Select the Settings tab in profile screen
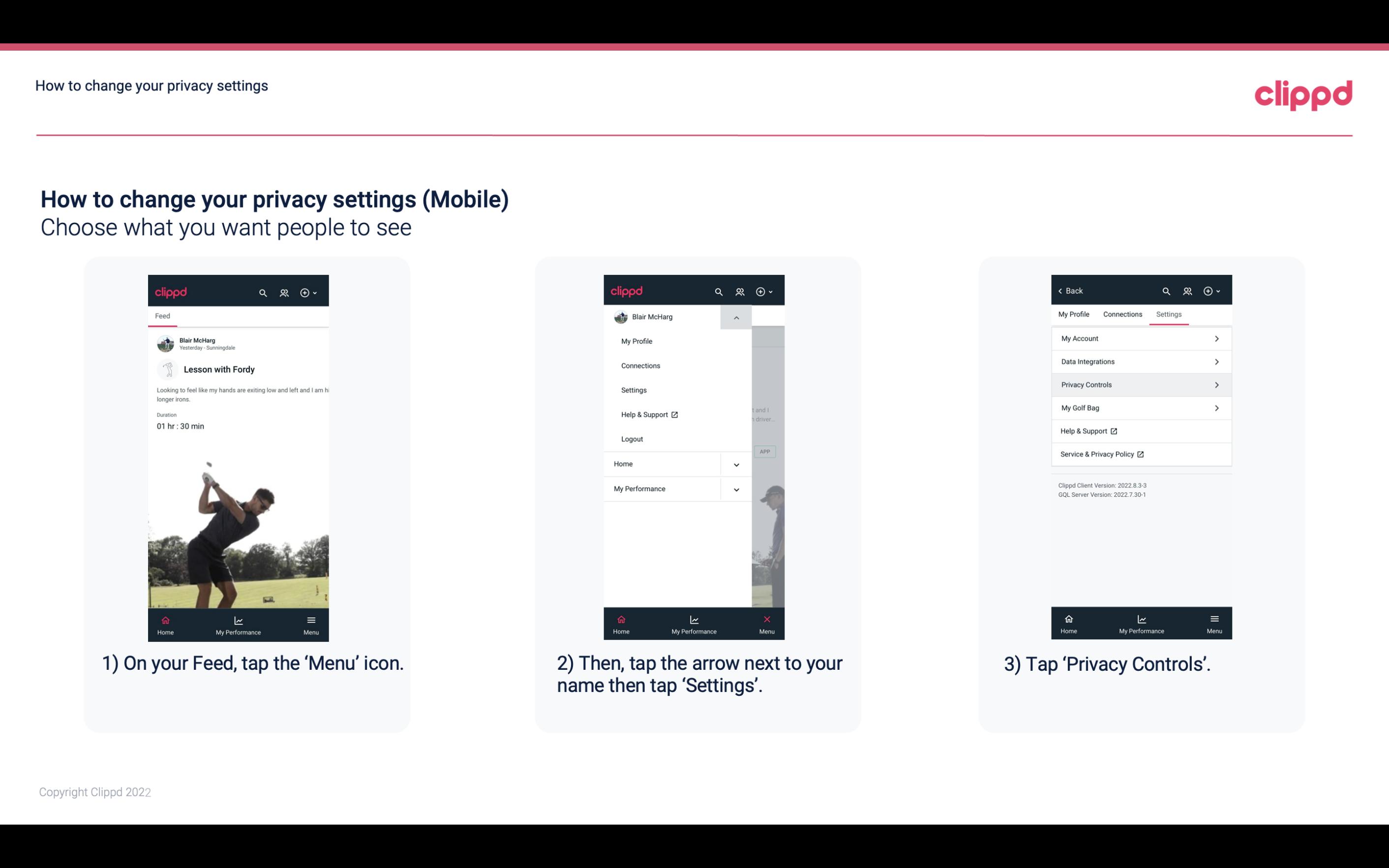The width and height of the screenshot is (1389, 868). click(x=1169, y=314)
